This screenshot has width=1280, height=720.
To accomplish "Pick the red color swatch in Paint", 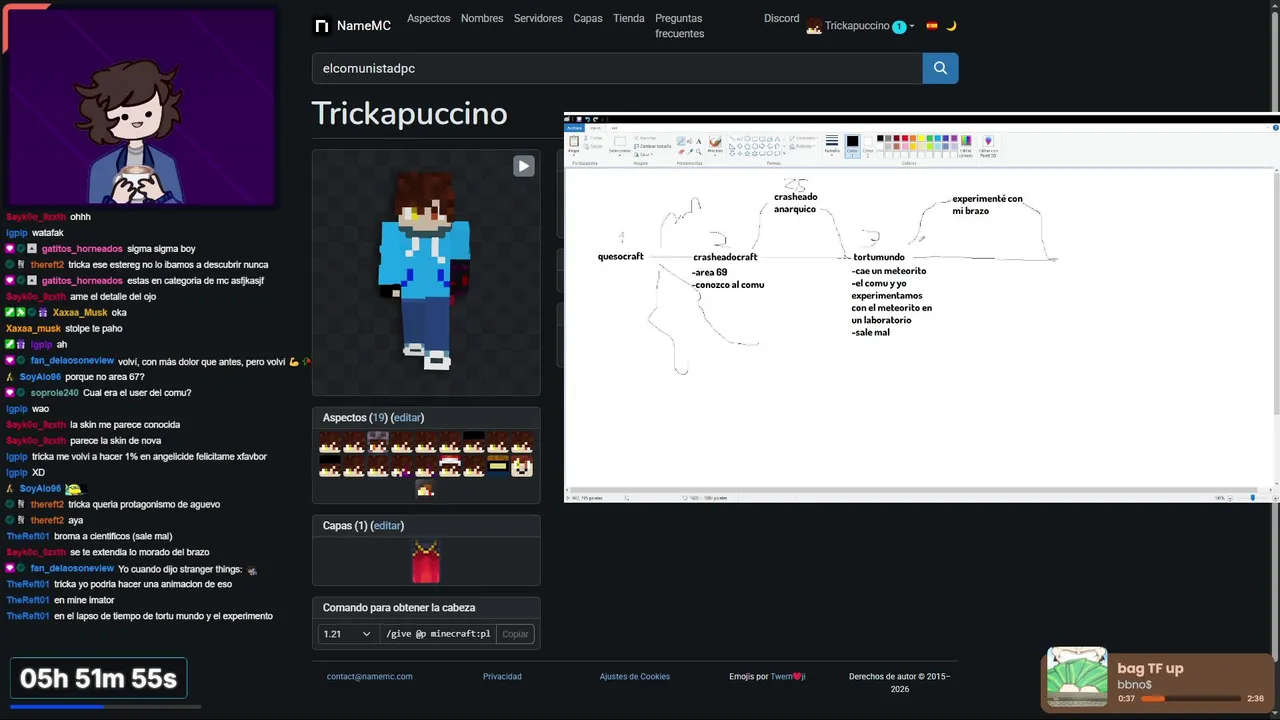I will pyautogui.click(x=905, y=138).
